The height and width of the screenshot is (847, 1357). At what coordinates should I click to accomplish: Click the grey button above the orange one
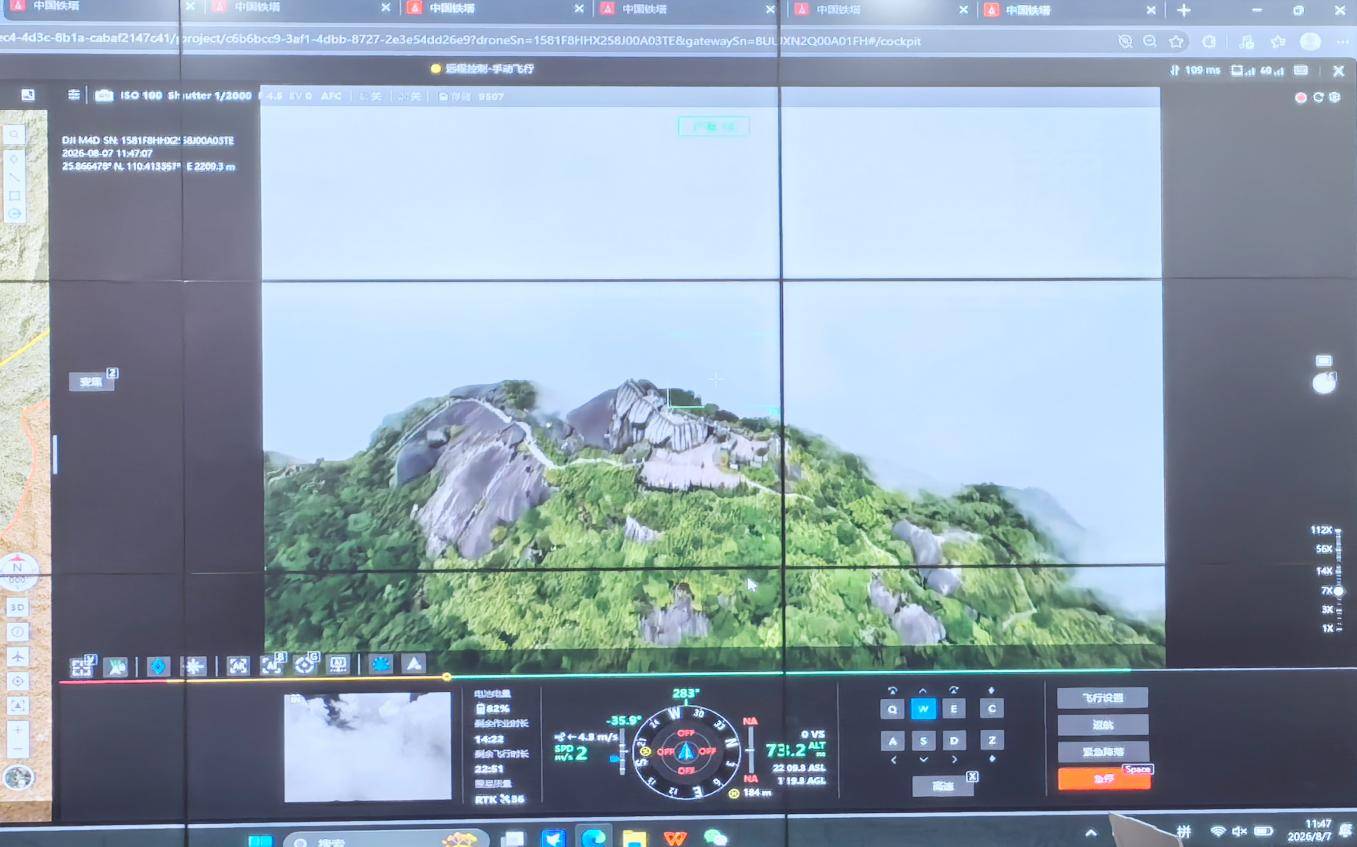pos(1103,752)
